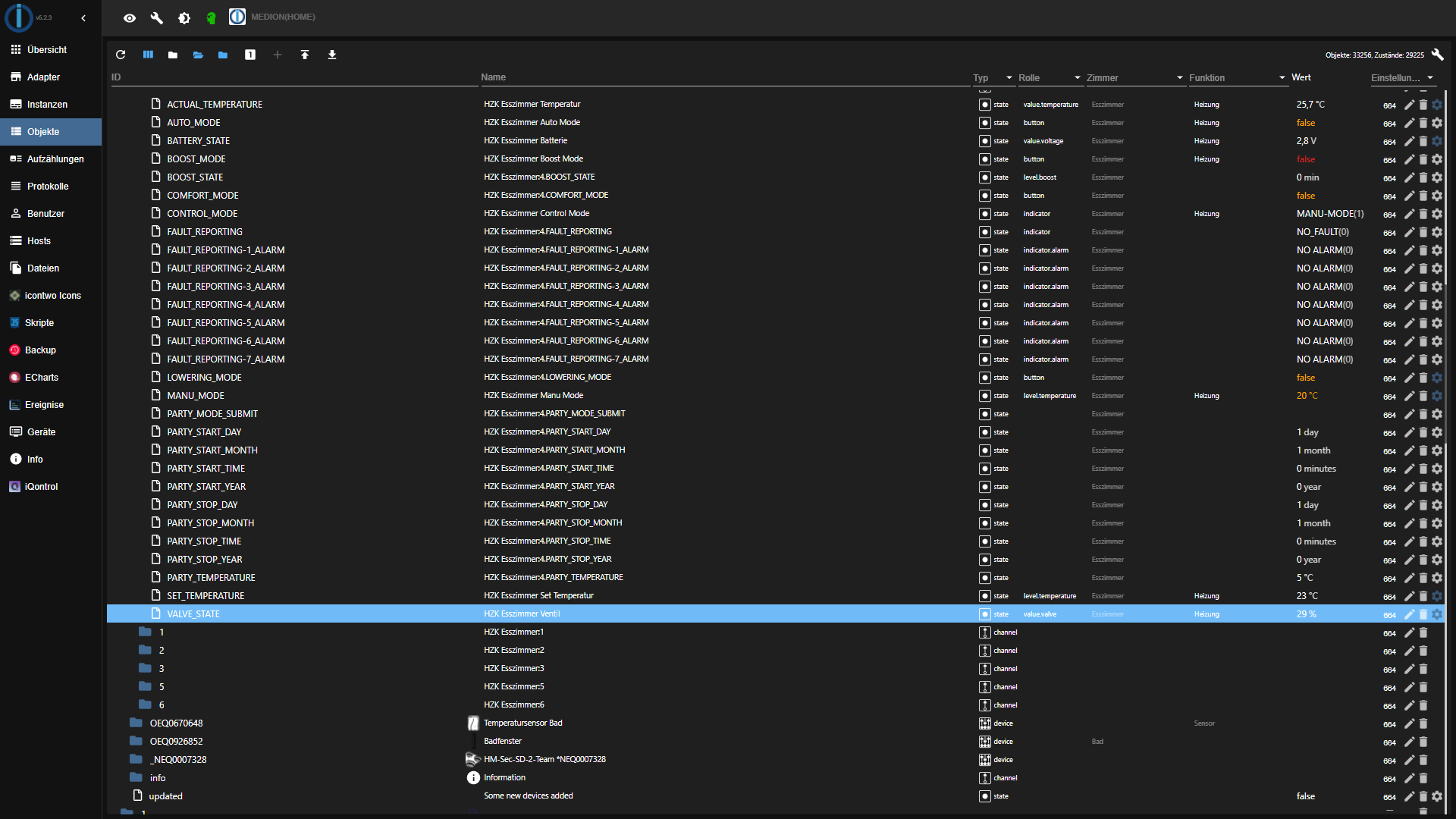The image size is (1456, 819).
Task: Expand the info channel folder
Action: (x=136, y=777)
